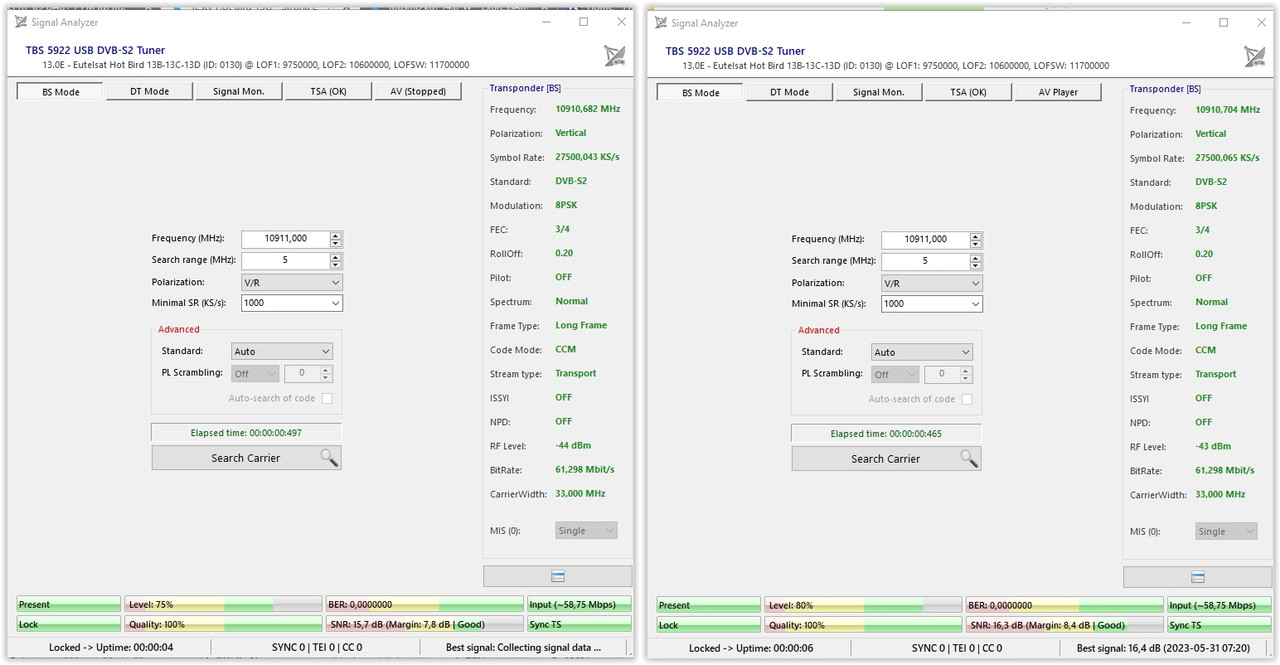This screenshot has width=1280, height=665.
Task: Click the magnifier icon on right Search Carrier
Action: pyautogui.click(x=969, y=459)
